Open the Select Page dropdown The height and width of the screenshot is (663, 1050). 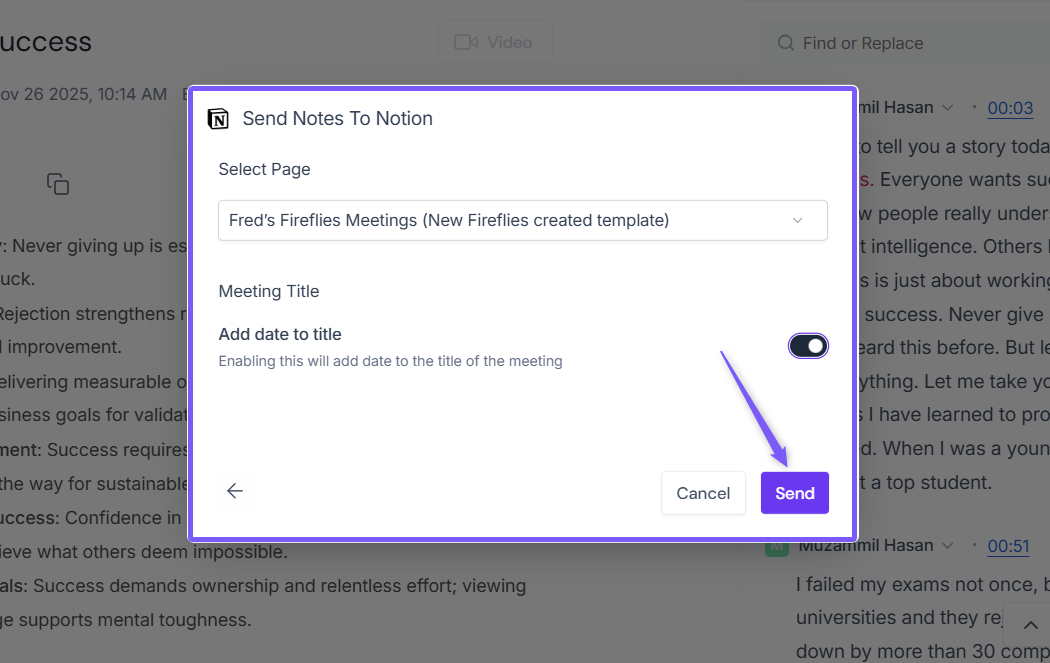[x=523, y=220]
